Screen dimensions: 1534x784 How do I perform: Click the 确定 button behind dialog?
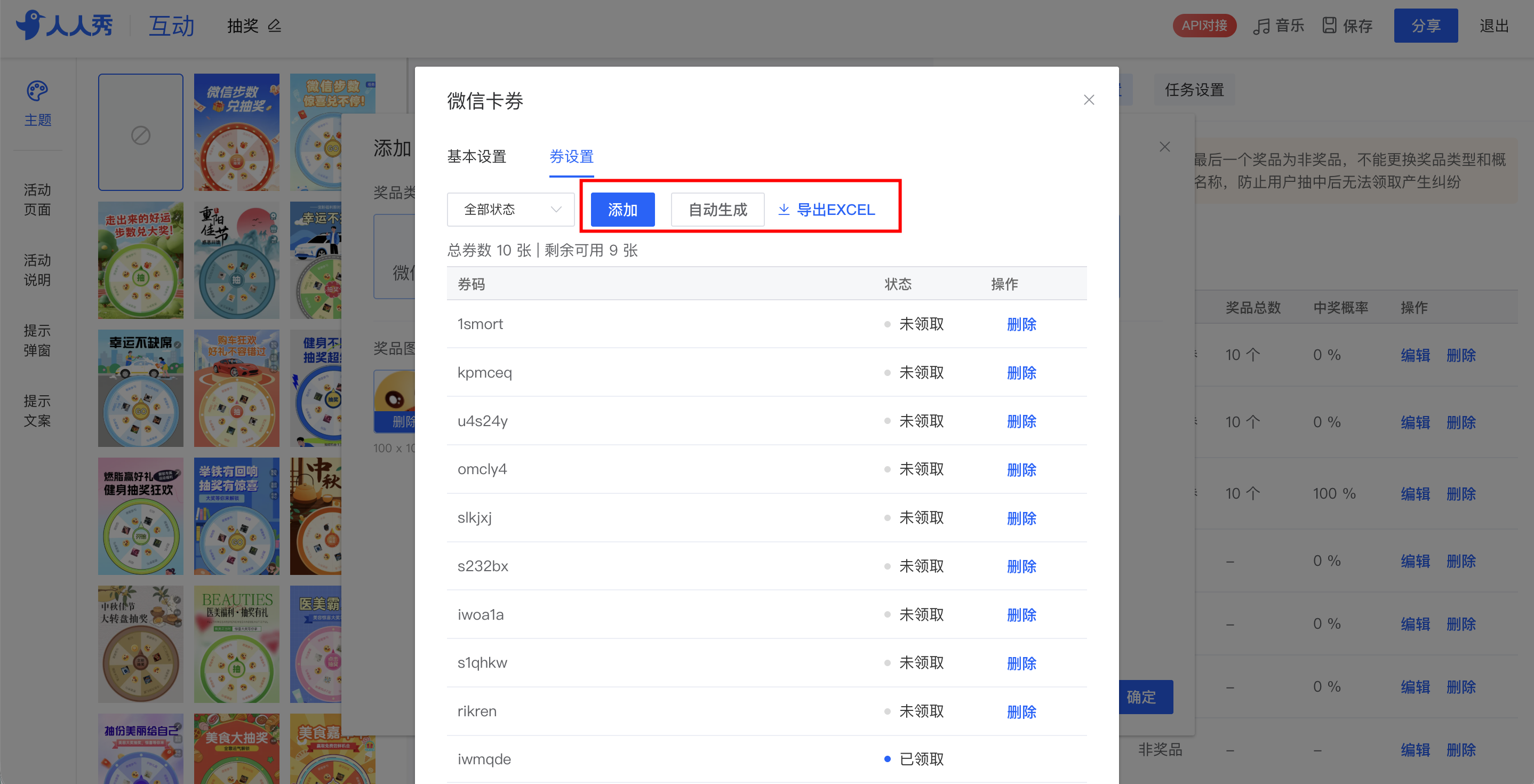1146,697
